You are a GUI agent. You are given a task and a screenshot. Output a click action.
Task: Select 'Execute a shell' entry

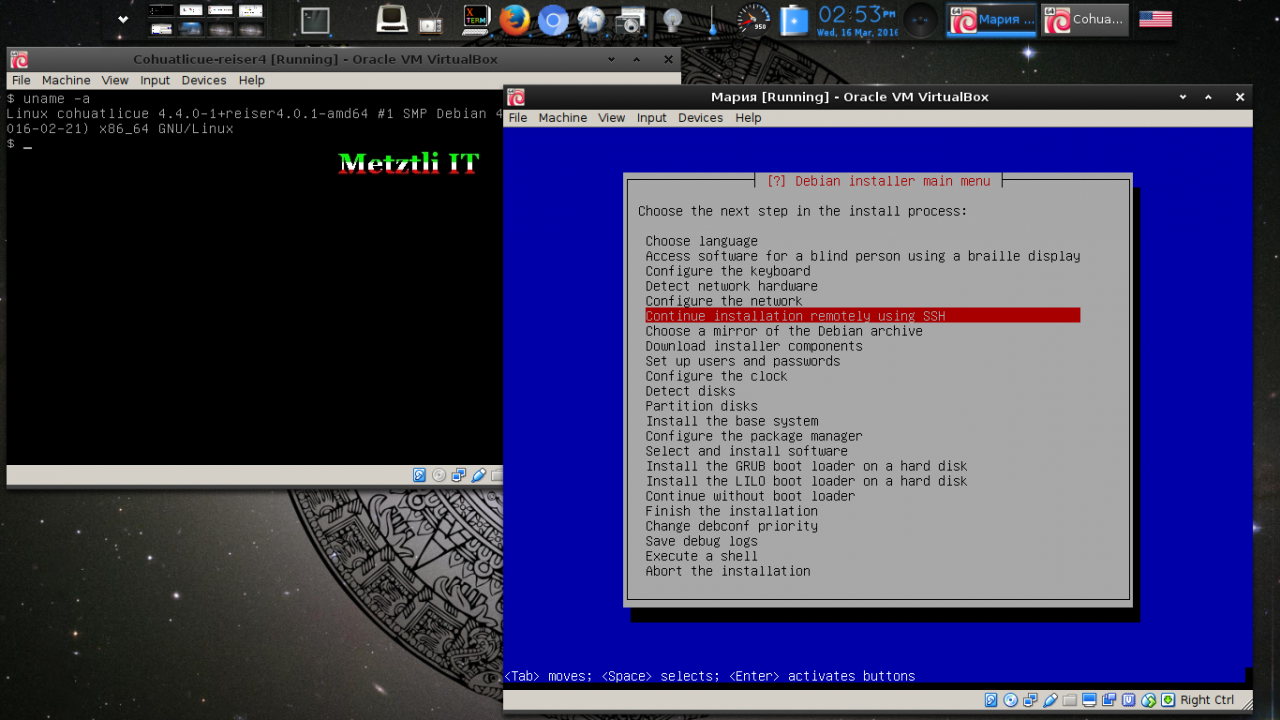702,556
